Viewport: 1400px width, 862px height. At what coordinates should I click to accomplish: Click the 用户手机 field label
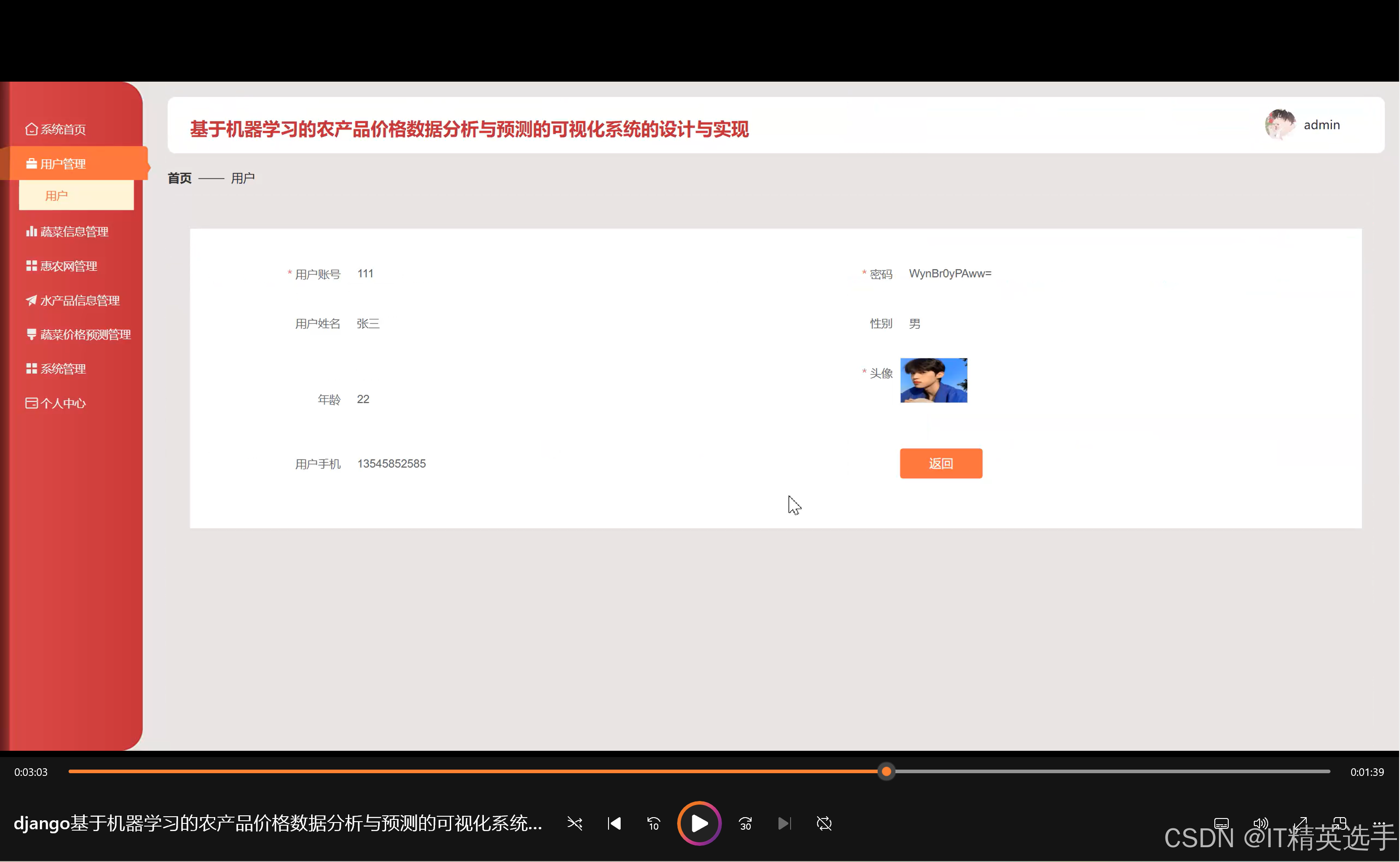pyautogui.click(x=317, y=463)
